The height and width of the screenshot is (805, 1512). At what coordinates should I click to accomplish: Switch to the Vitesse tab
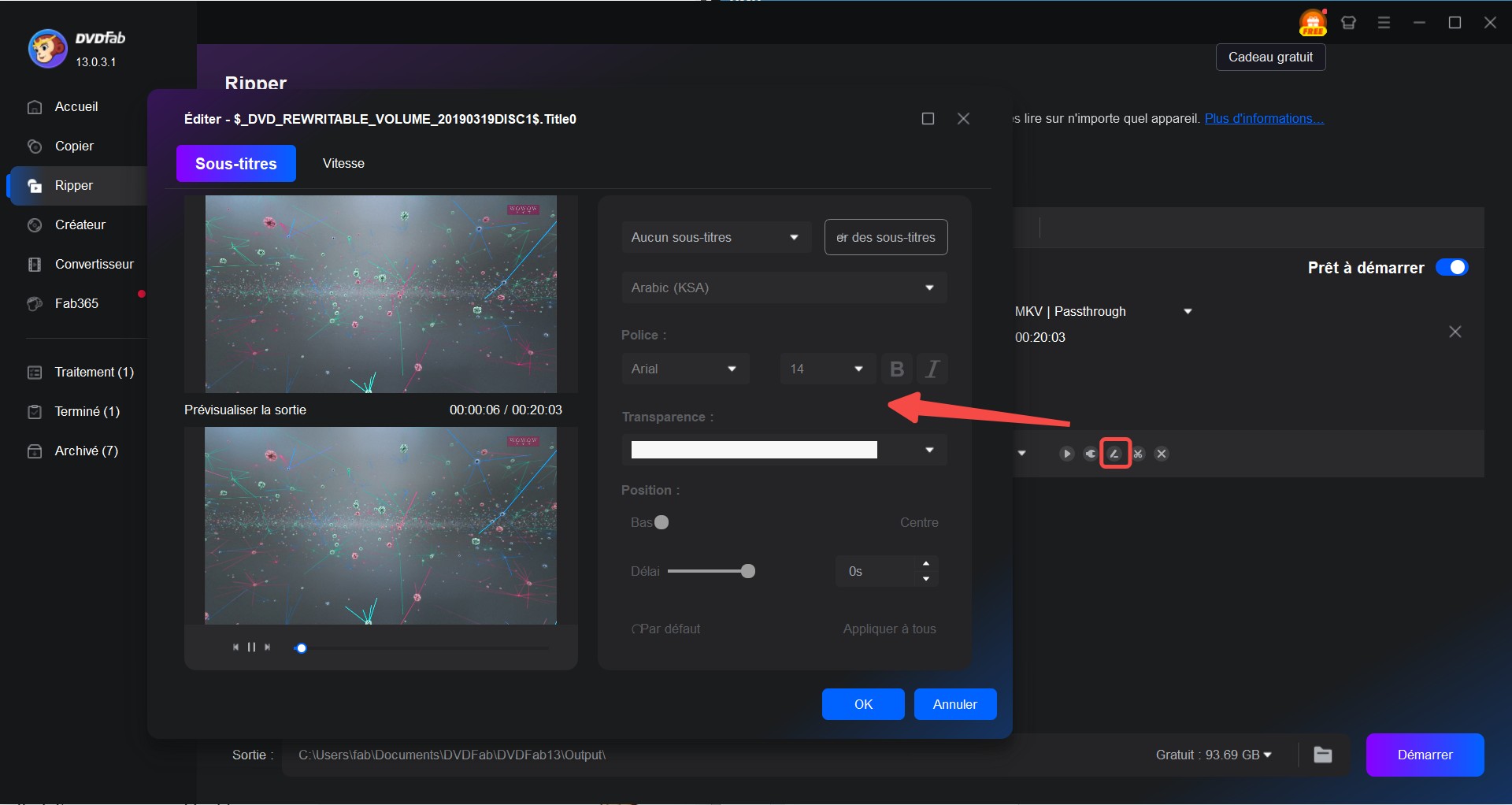click(x=343, y=163)
